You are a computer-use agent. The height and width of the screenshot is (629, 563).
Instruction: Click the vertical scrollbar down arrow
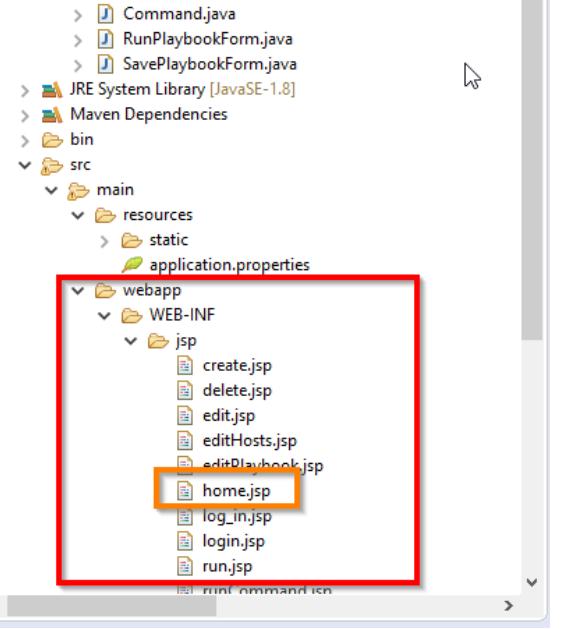[532, 582]
